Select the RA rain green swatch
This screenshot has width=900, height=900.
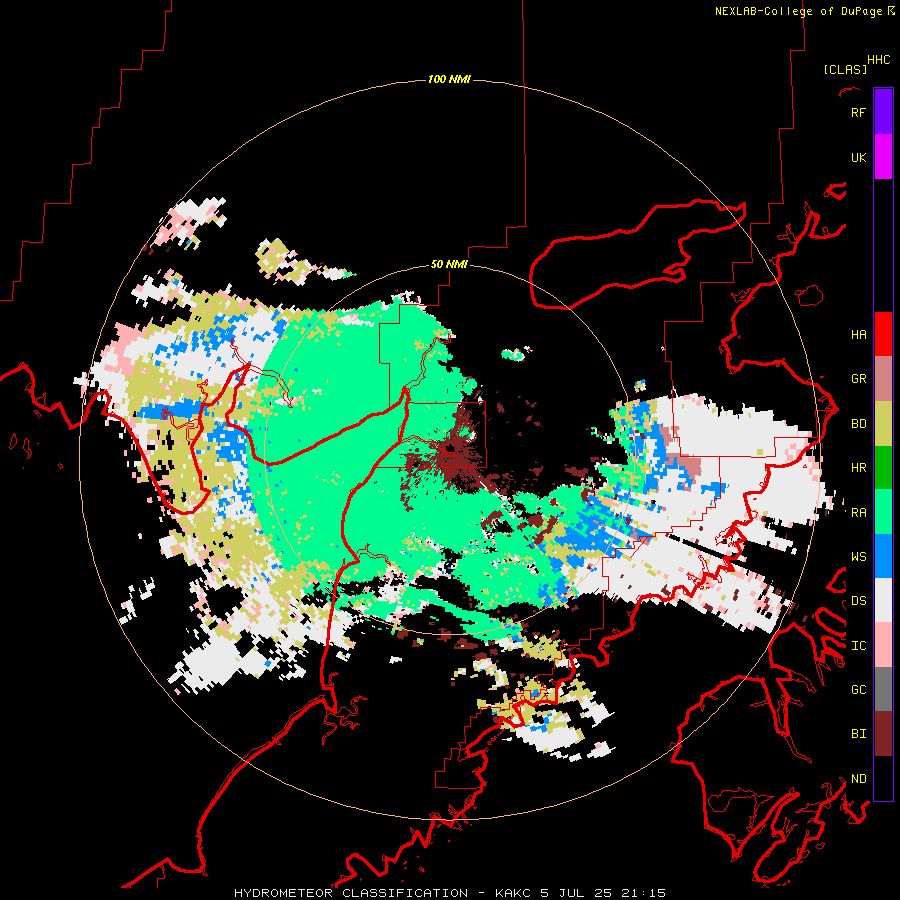[883, 512]
